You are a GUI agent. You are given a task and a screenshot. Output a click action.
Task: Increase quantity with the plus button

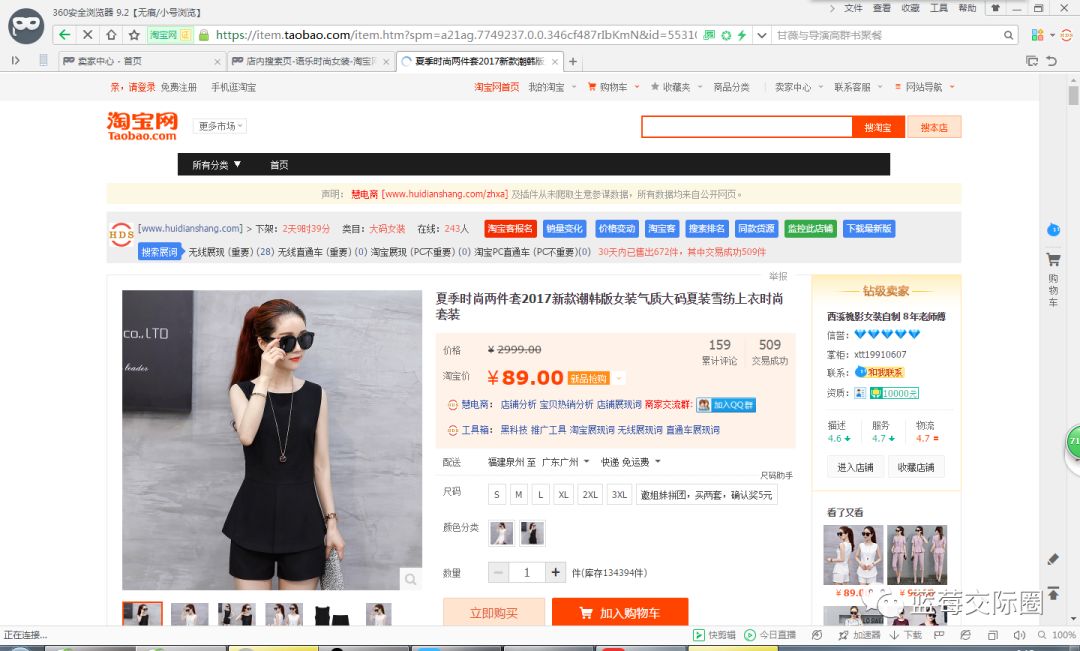[x=555, y=572]
